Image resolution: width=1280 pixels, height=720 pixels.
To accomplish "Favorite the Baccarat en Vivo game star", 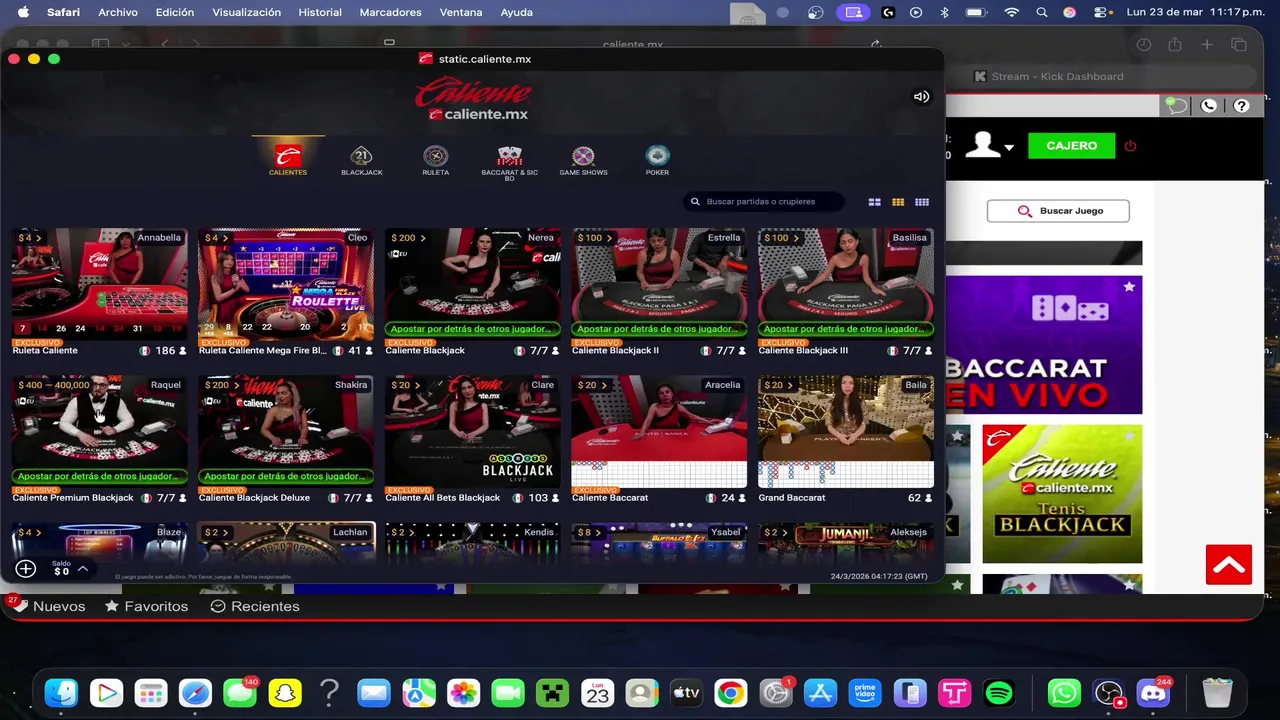I will (1129, 287).
